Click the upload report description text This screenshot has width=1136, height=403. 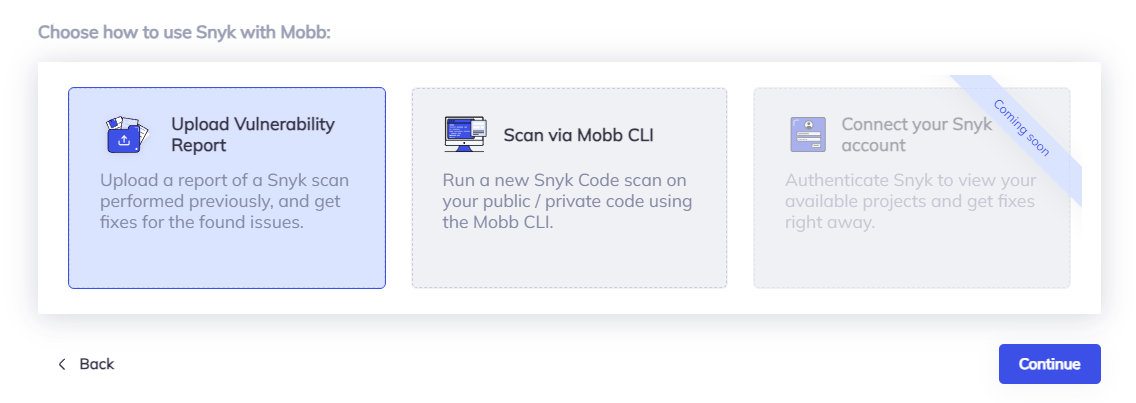[224, 201]
